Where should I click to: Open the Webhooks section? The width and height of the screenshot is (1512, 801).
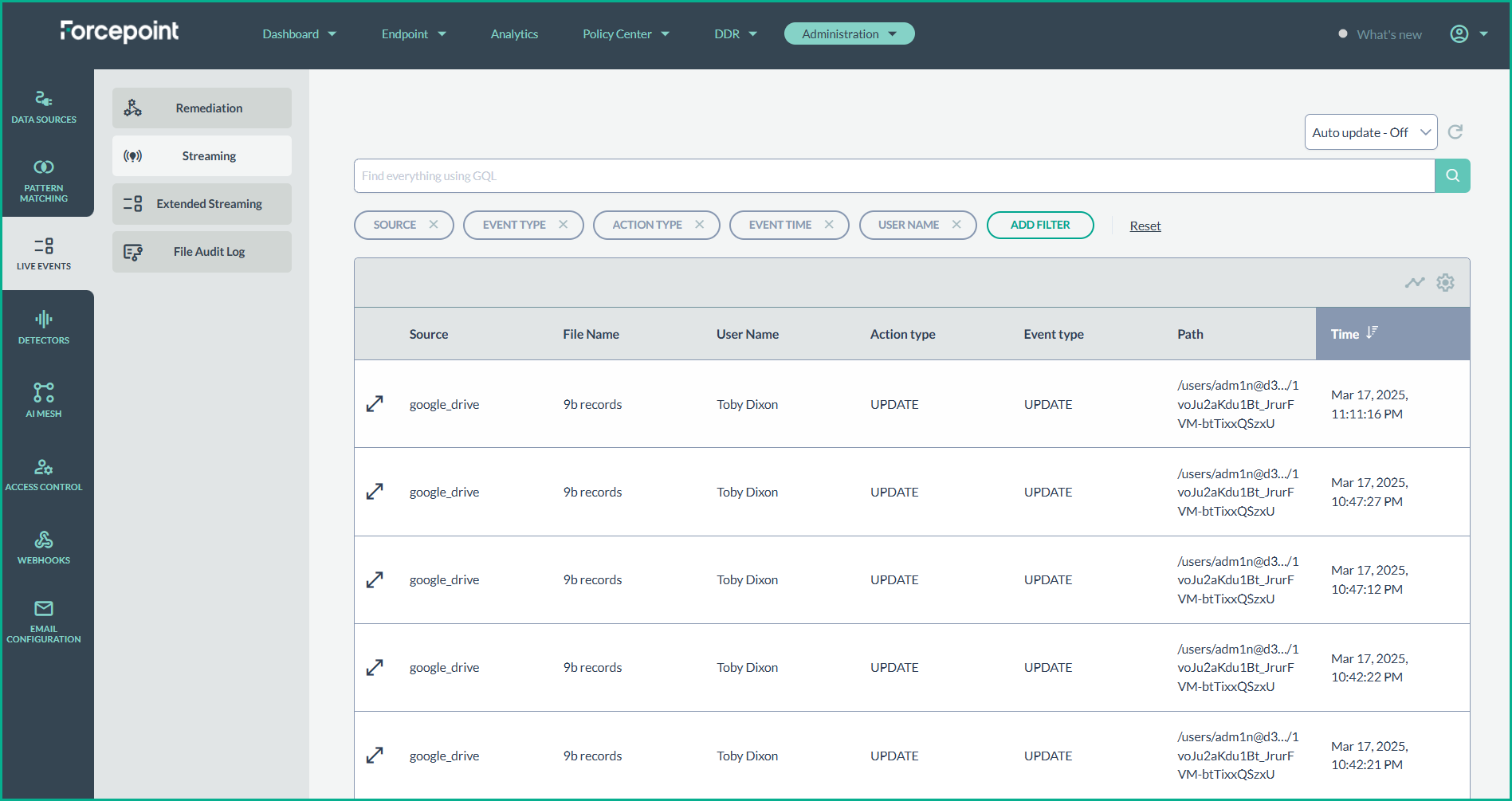[44, 548]
